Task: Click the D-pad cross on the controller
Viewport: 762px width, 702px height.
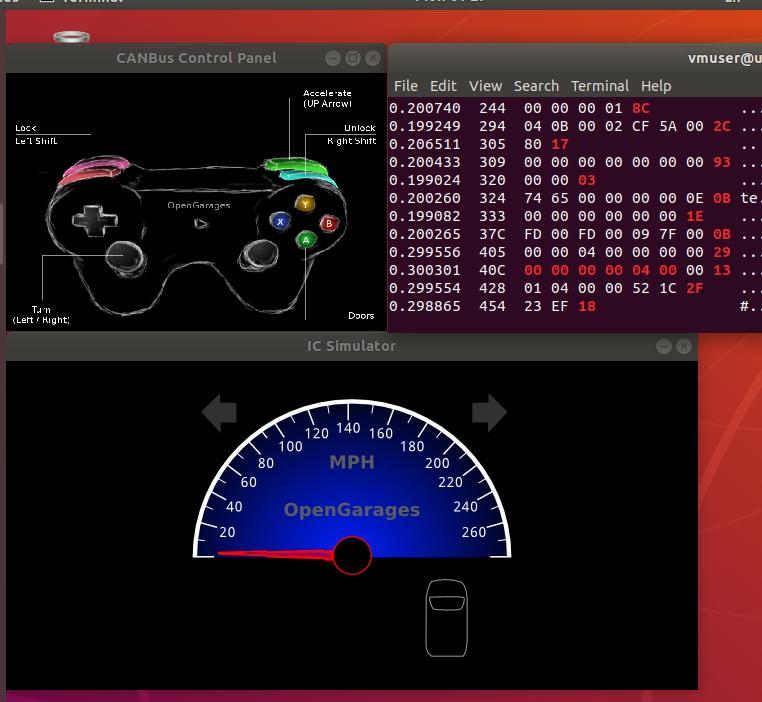Action: coord(95,221)
